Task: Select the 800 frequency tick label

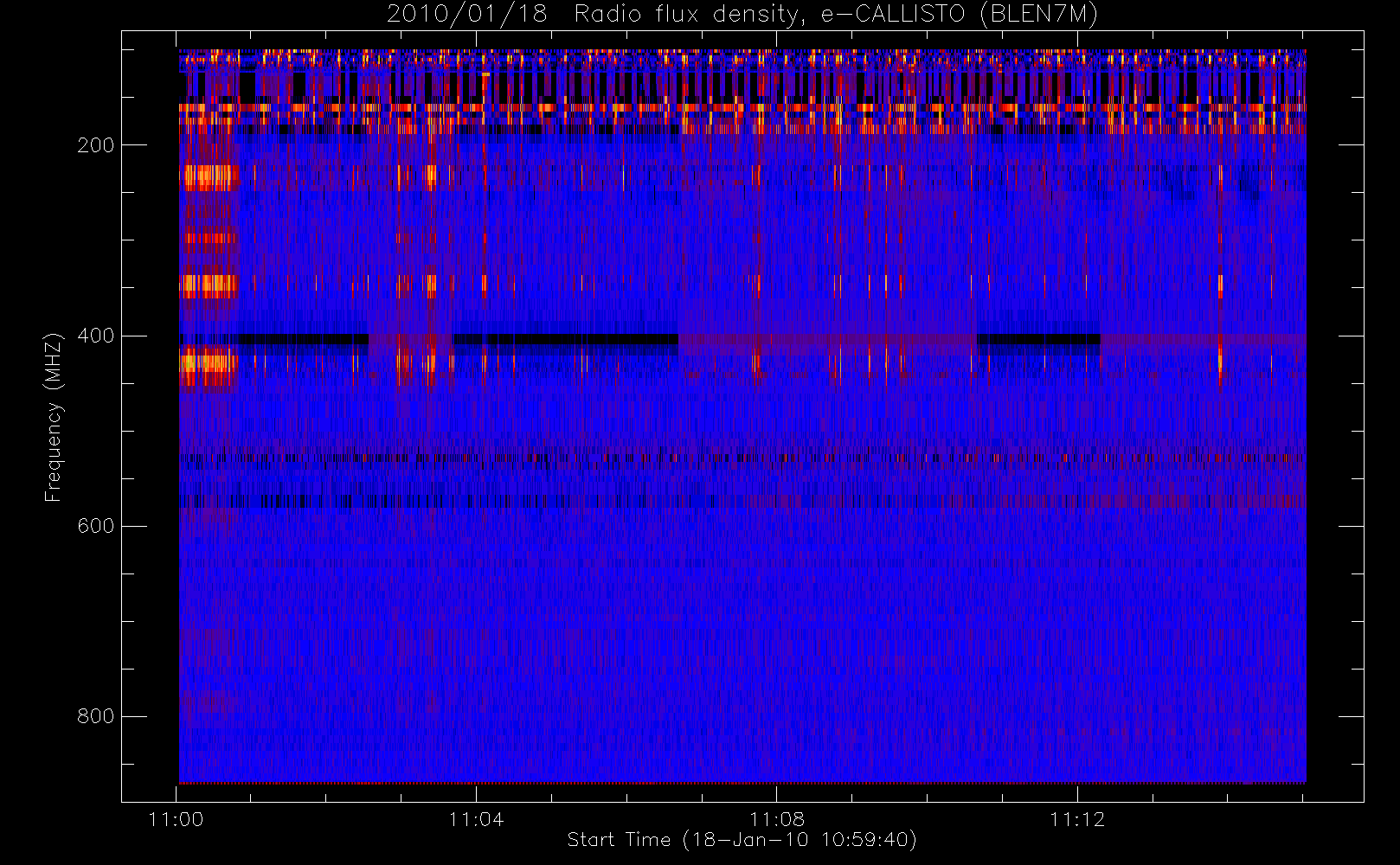Action: (x=95, y=716)
